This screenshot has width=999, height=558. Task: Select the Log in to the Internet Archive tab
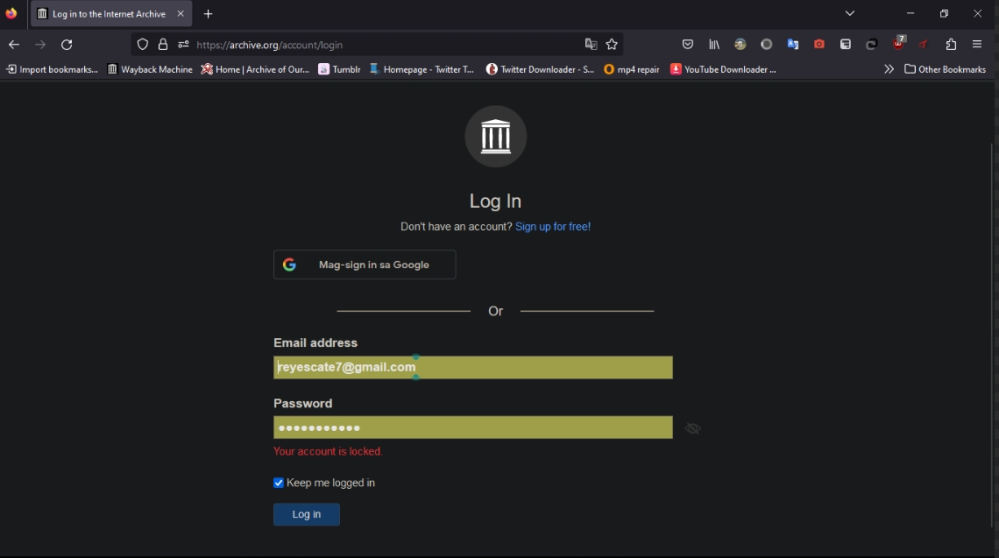[x=108, y=14]
